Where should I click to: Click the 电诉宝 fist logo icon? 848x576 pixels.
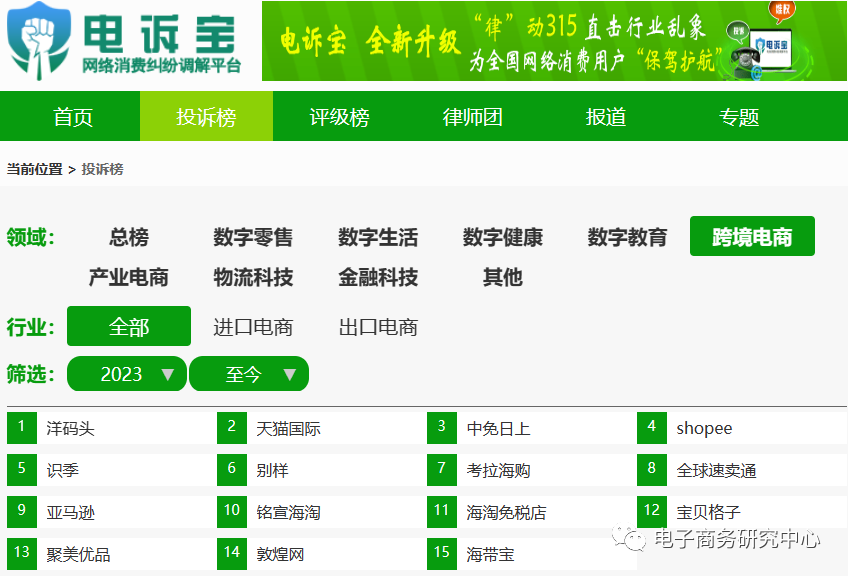click(37, 40)
